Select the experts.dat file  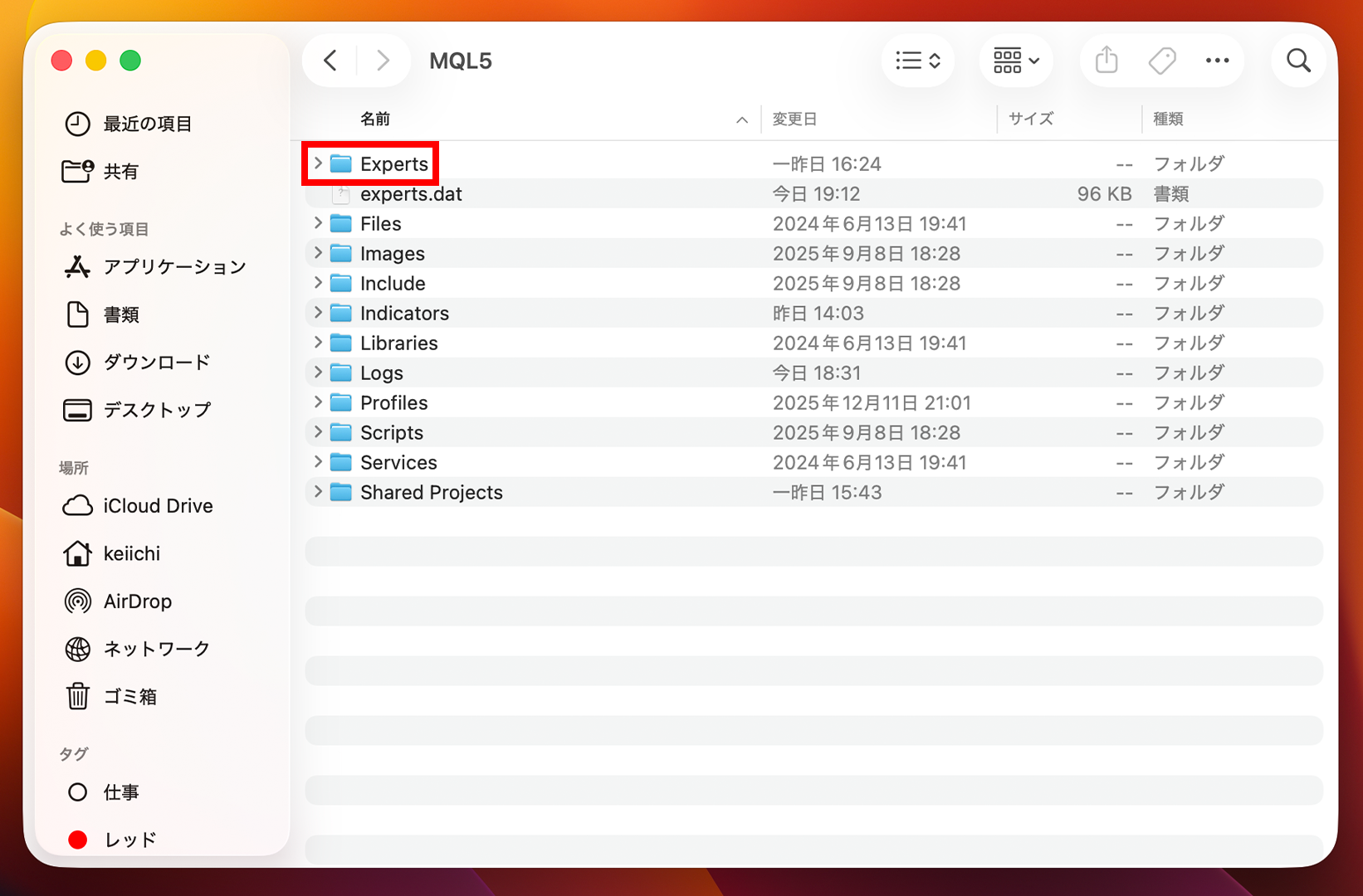point(411,194)
